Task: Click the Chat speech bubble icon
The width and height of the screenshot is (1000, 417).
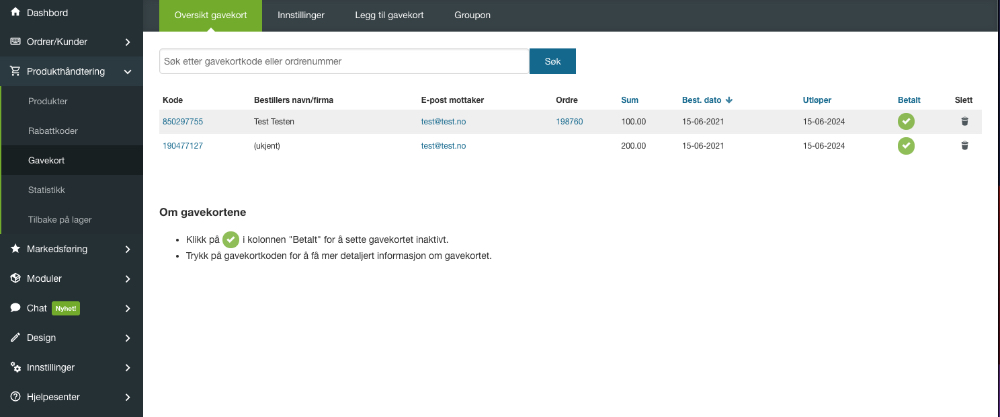Action: click(15, 308)
